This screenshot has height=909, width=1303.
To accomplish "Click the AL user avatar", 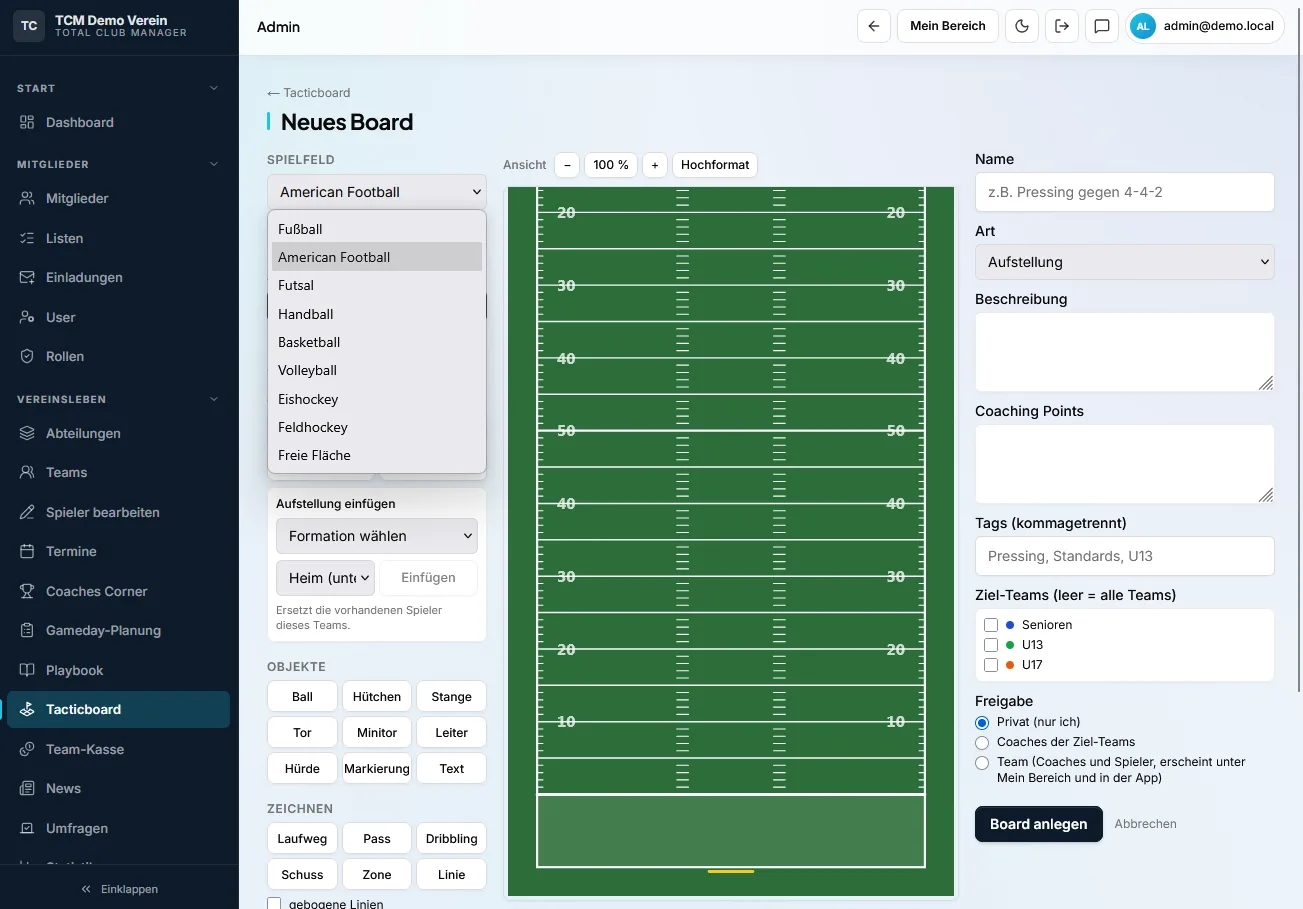I will 1143,26.
